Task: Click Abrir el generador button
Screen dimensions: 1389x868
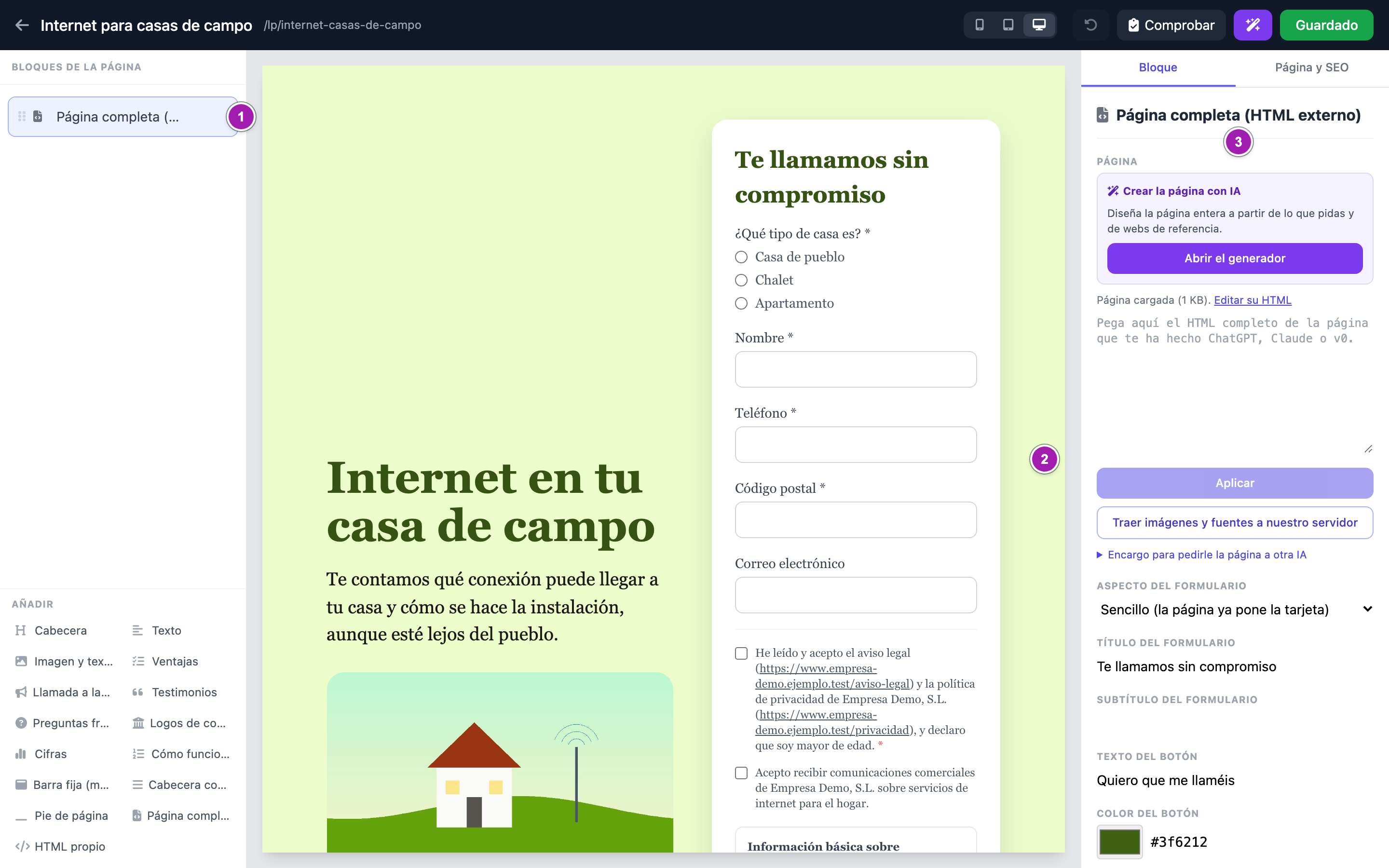Action: click(x=1235, y=258)
